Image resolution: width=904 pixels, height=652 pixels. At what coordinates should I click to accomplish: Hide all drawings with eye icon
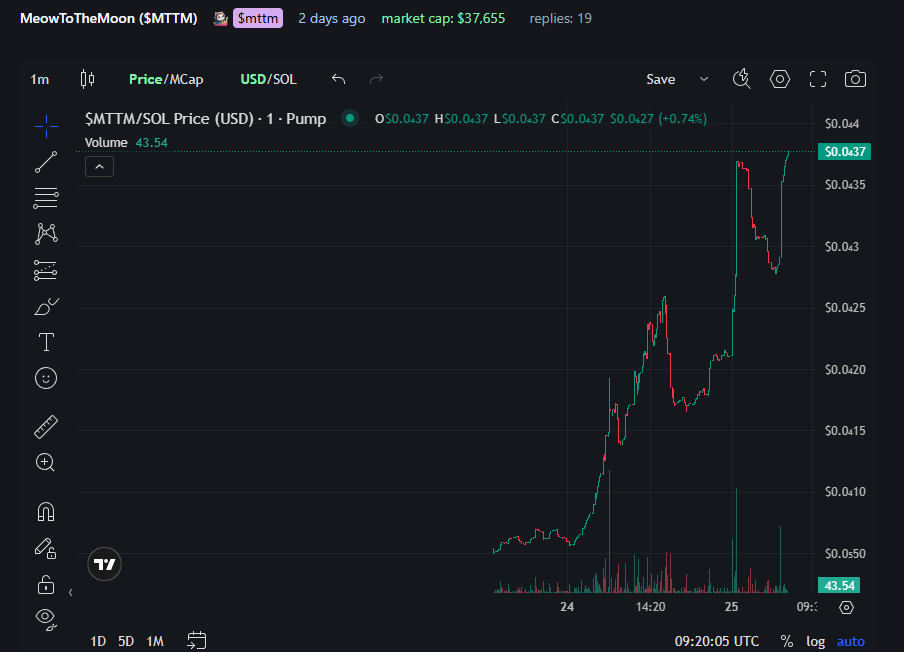tap(46, 619)
